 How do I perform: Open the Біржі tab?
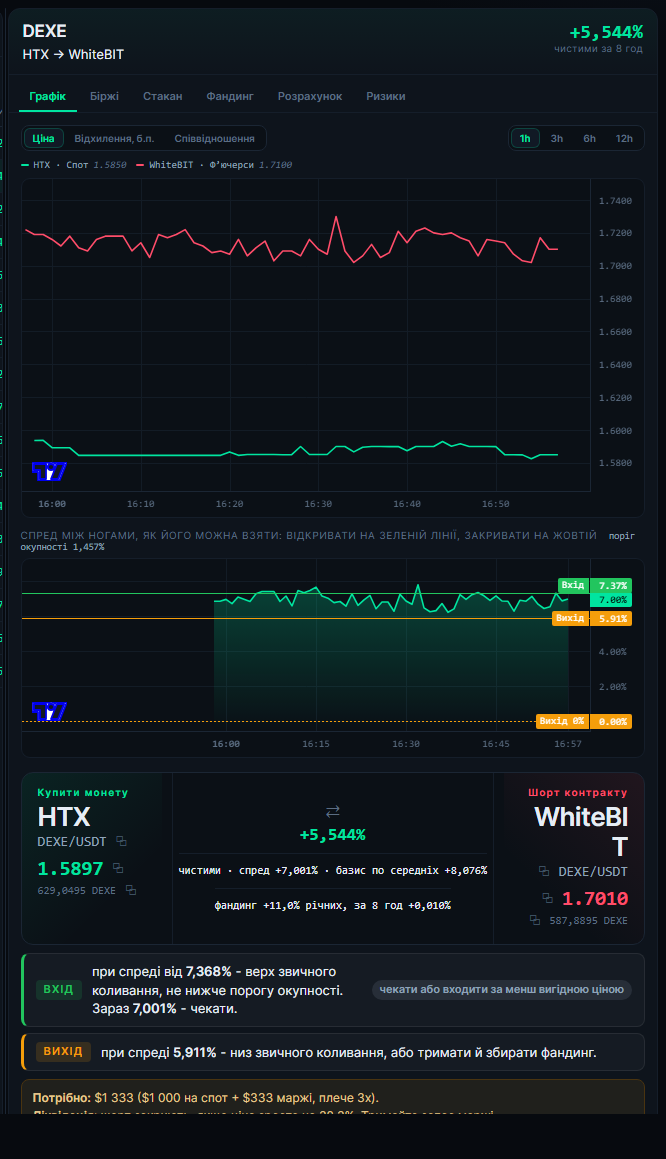104,96
